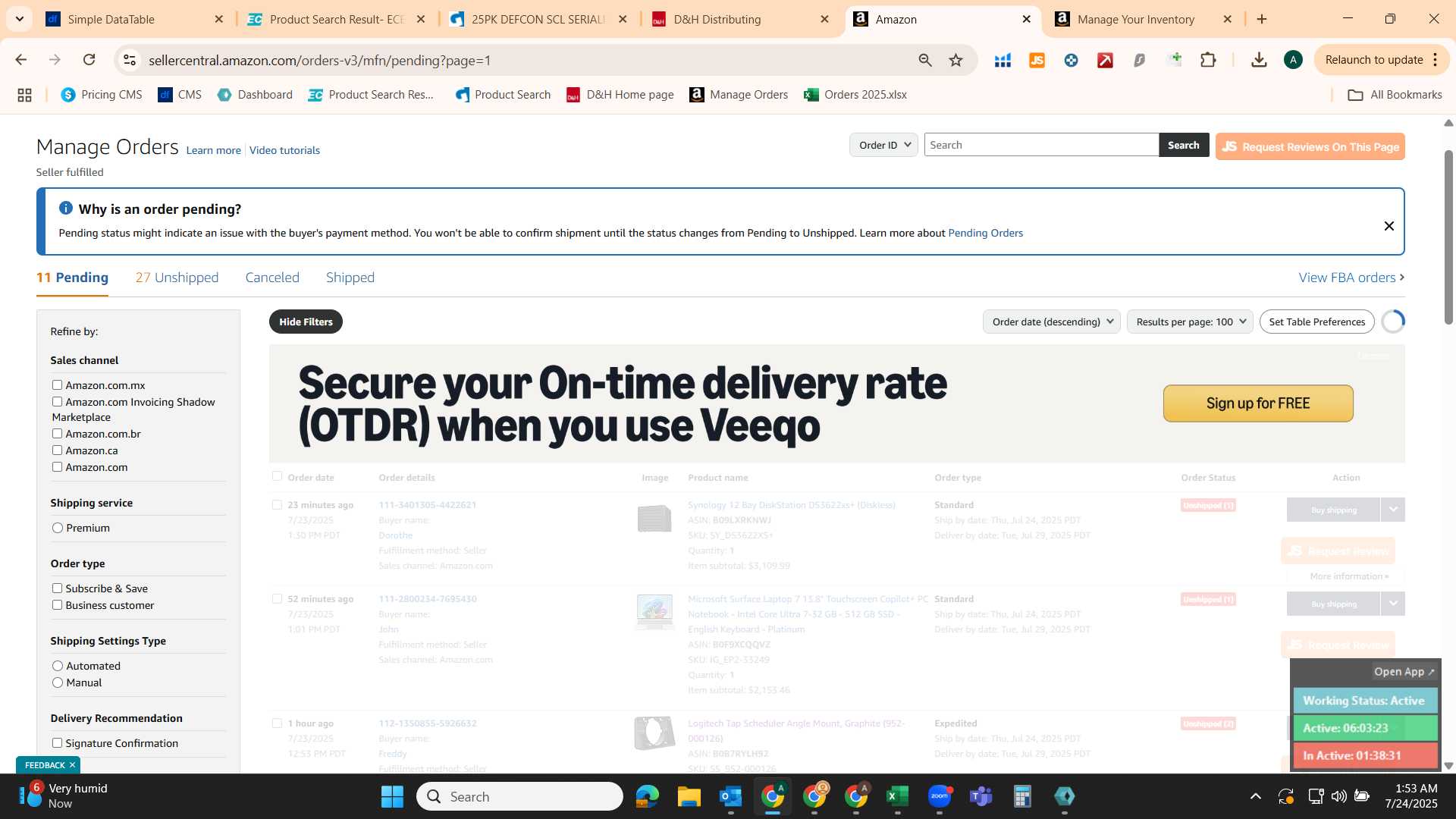Image resolution: width=1456 pixels, height=819 pixels.
Task: Check the Signature Confirmation option
Action: 57,743
